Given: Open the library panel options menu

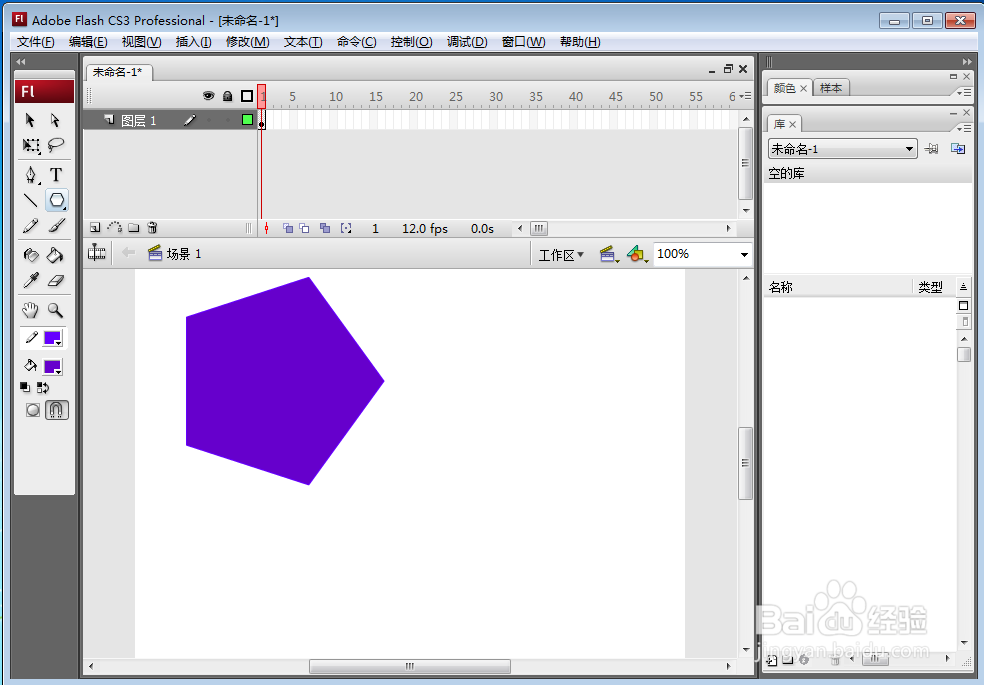Looking at the screenshot, I should click(964, 128).
